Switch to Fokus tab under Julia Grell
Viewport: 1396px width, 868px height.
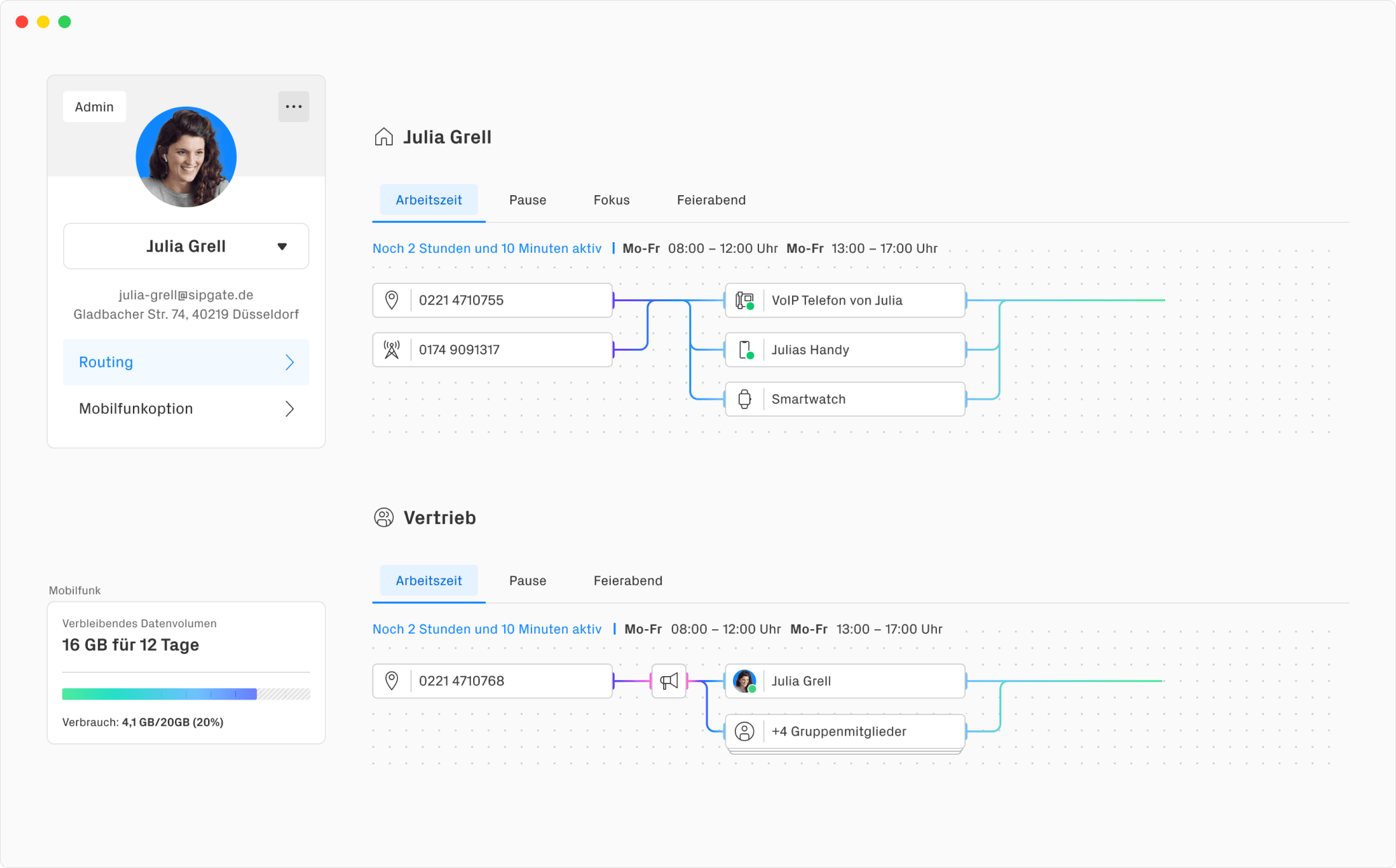611,200
